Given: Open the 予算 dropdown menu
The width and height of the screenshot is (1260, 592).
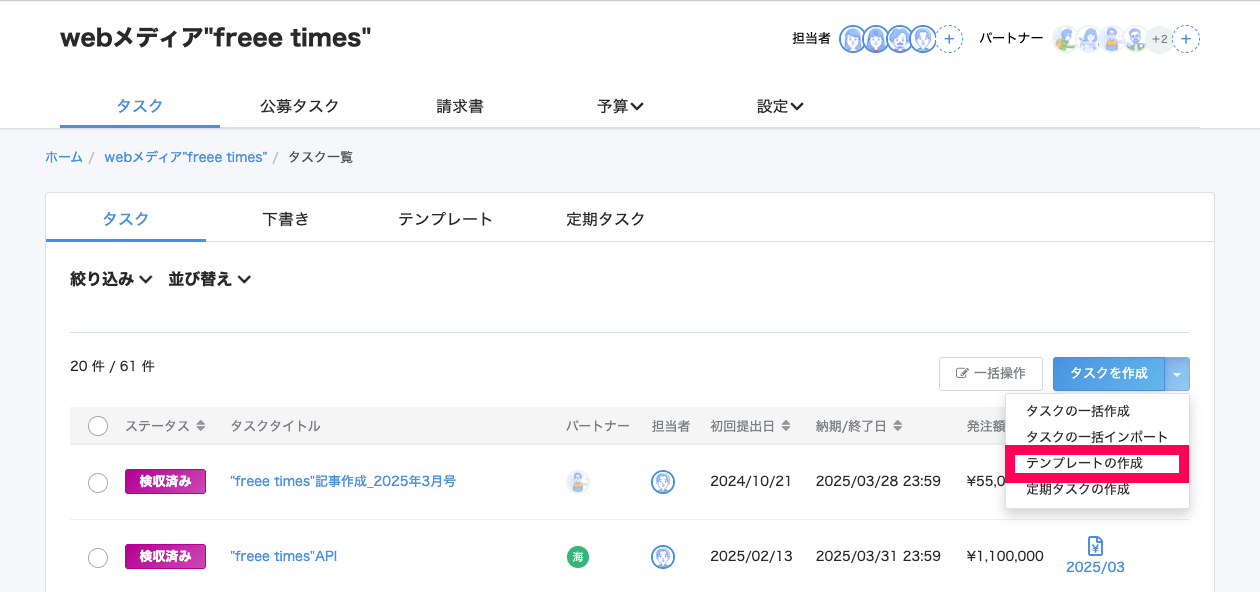Looking at the screenshot, I should (620, 106).
